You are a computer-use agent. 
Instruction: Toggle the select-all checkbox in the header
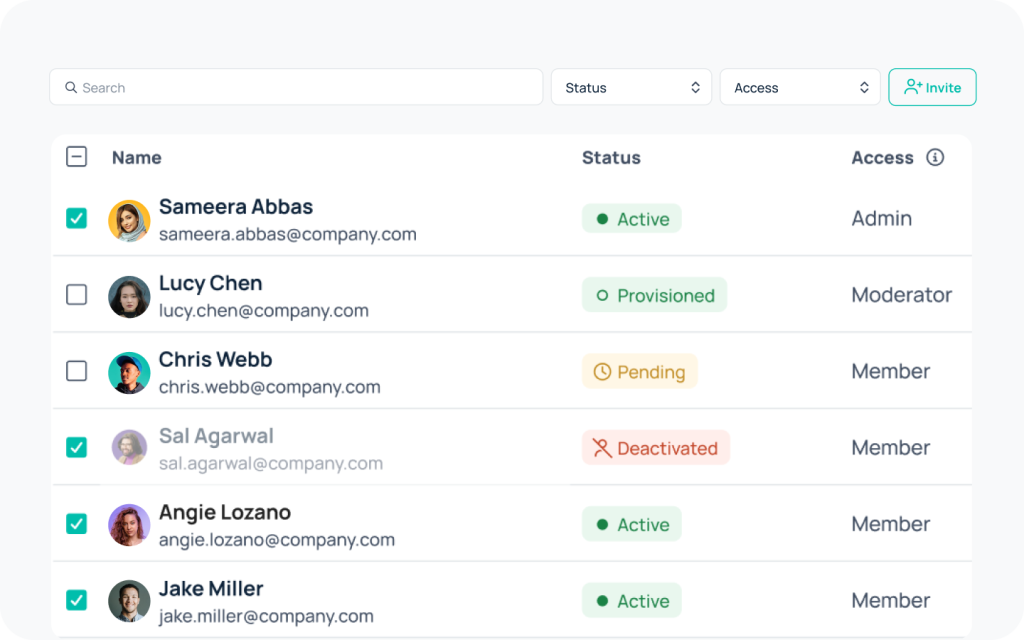point(76,157)
